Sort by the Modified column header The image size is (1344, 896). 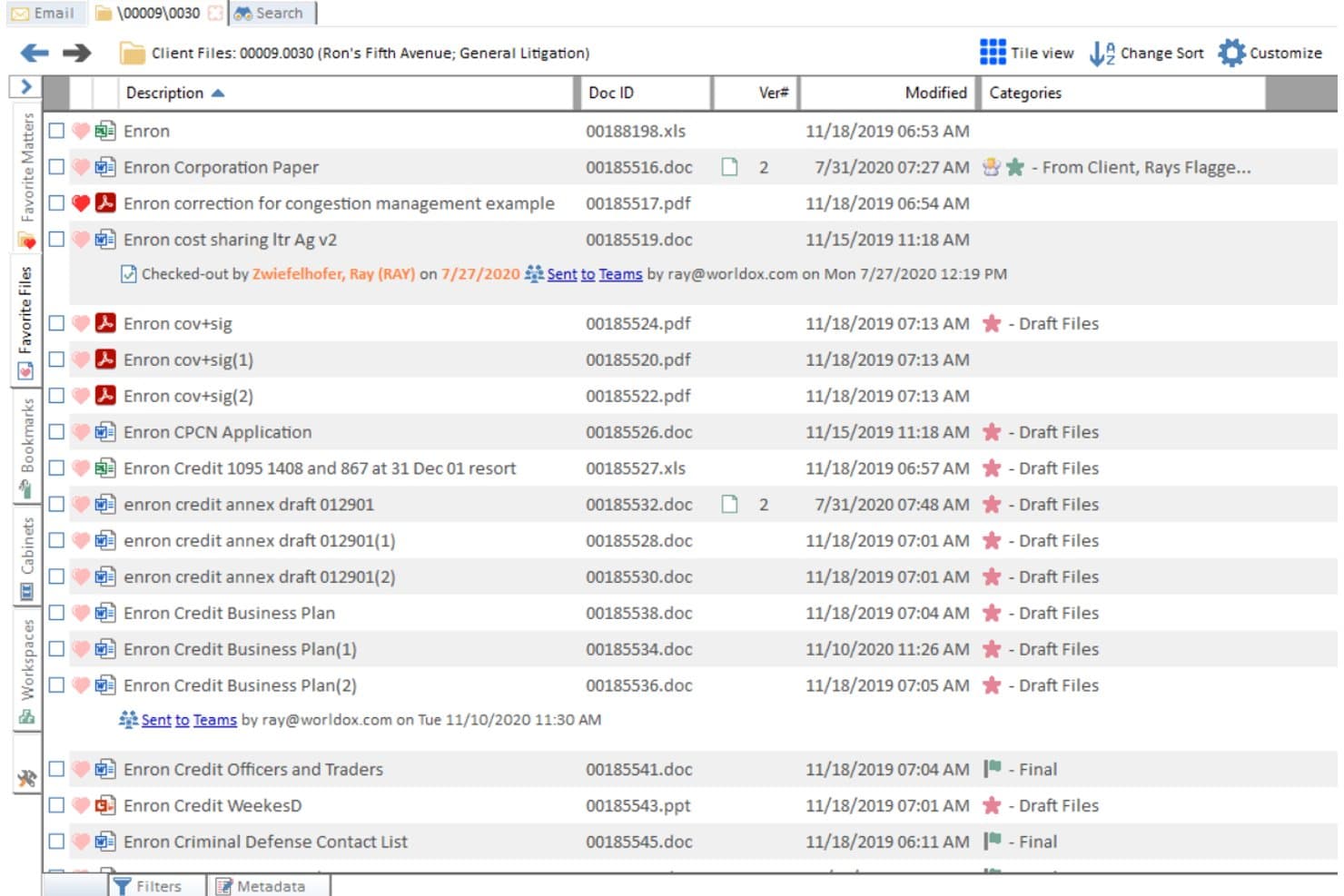click(x=888, y=93)
